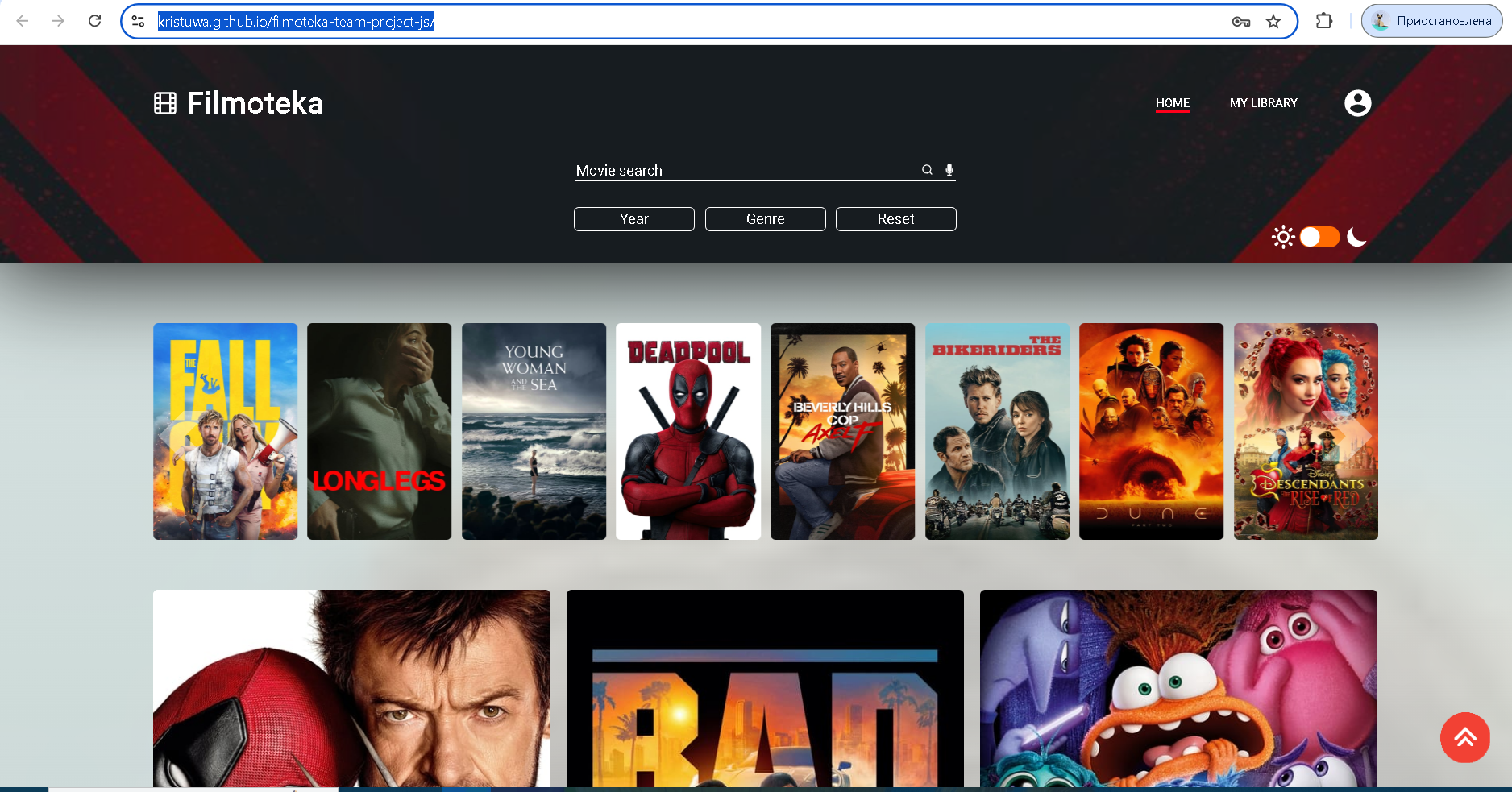Click the search magnifier icon
This screenshot has height=792, width=1512.
pyautogui.click(x=927, y=170)
